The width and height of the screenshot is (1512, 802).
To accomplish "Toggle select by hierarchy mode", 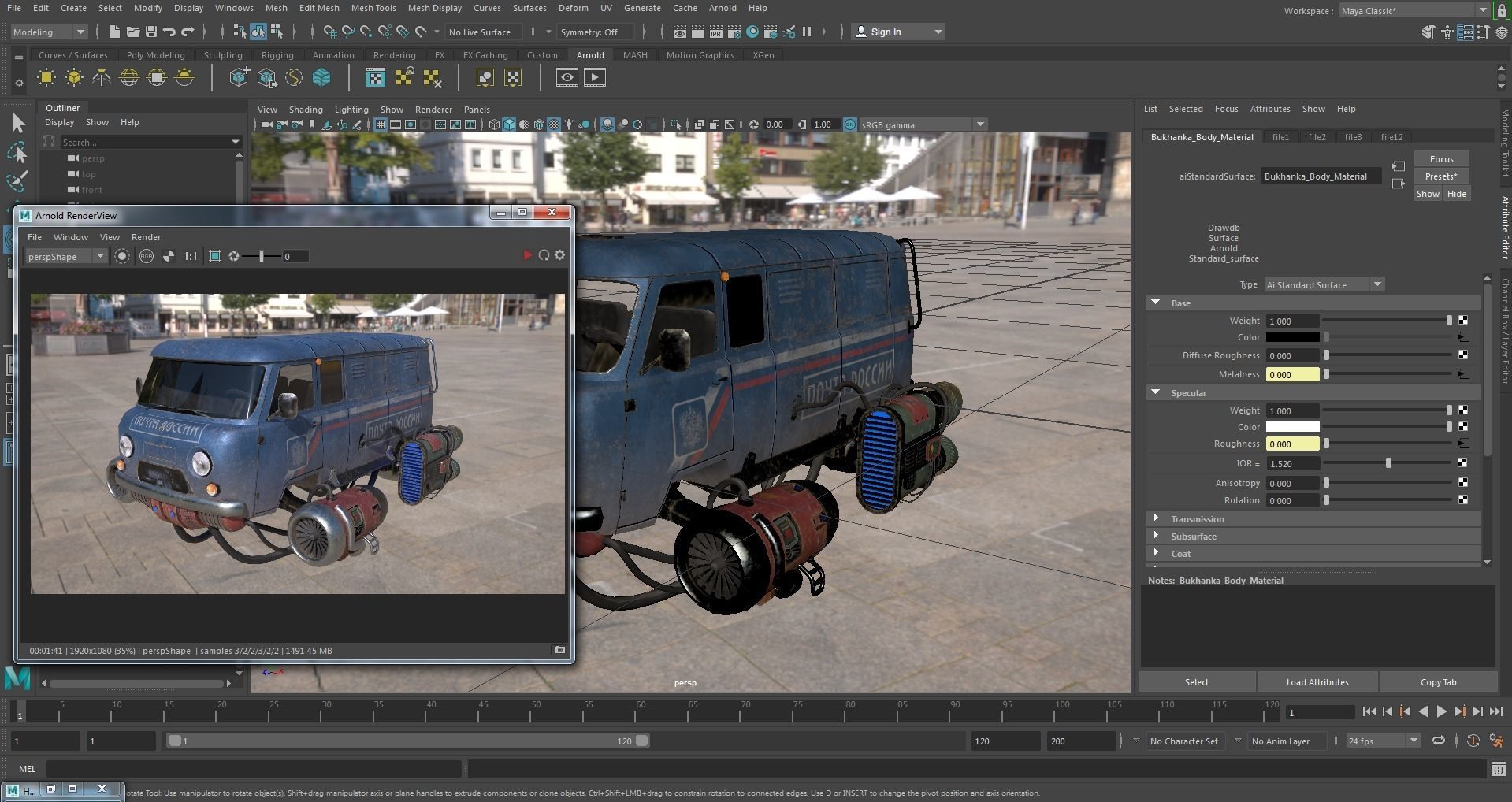I will click(x=240, y=32).
